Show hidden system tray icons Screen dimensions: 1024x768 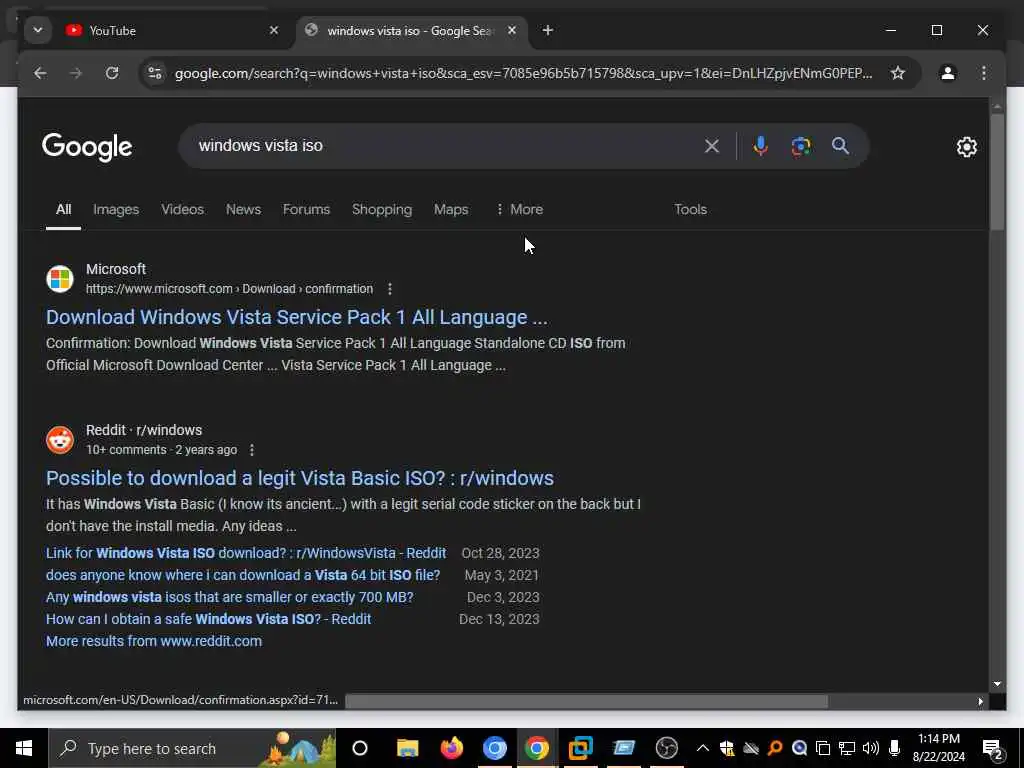tap(703, 748)
